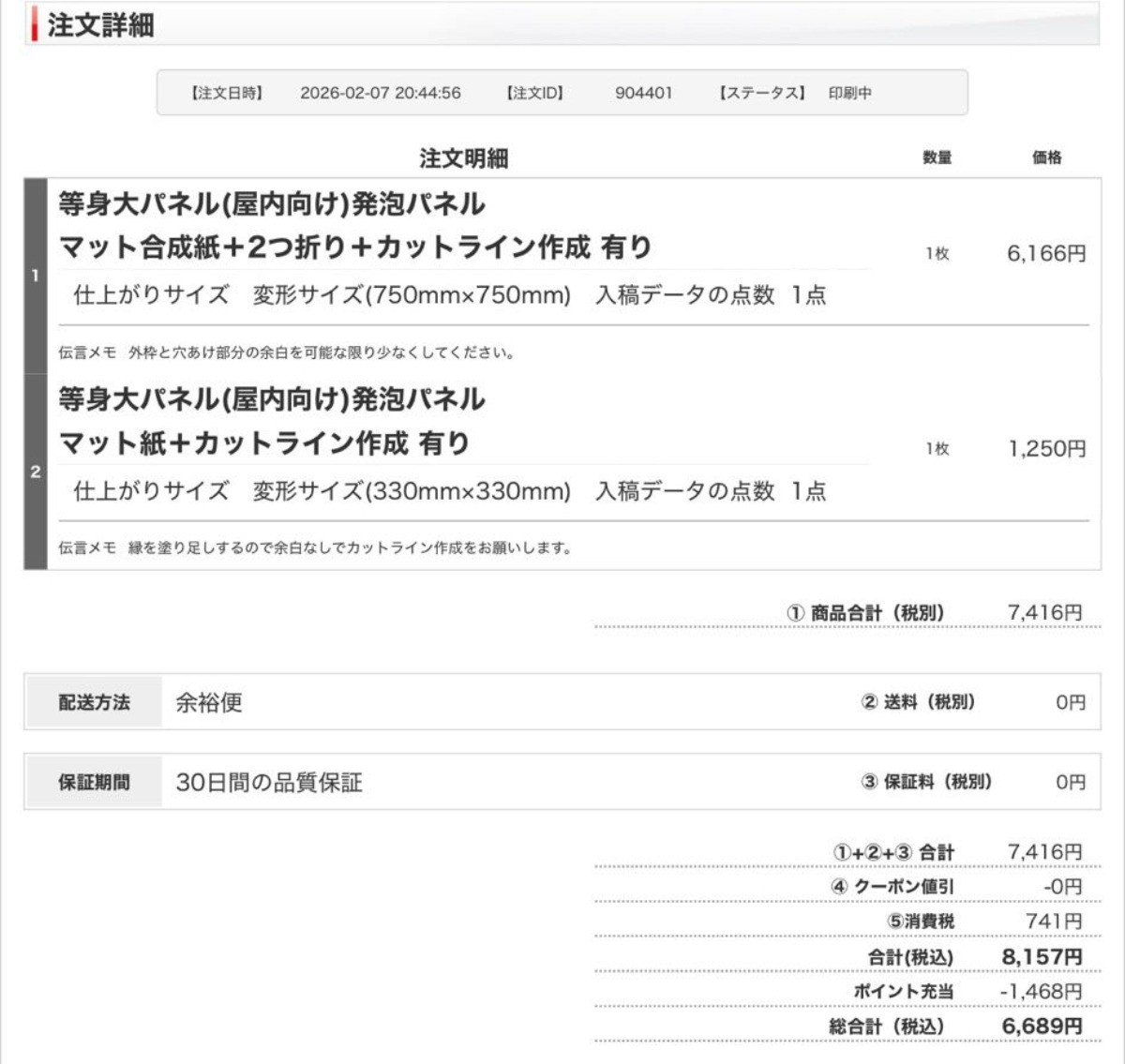Click the order timestamp 2026-02-07 20:44:56
This screenshot has height=1064, width=1125.
380,93
